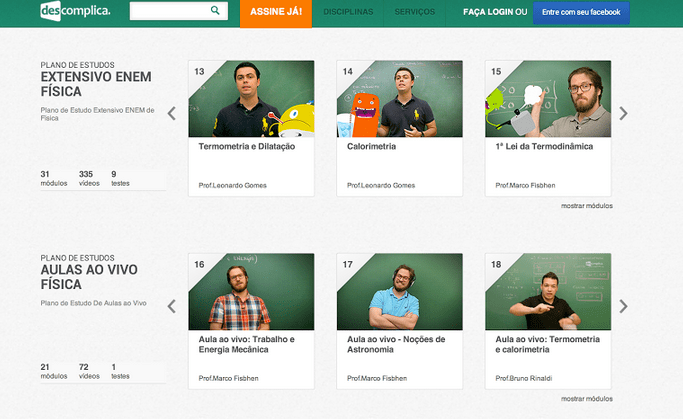Advance Aulas ao Vivo carousel with right arrow
The height and width of the screenshot is (419, 683).
pos(624,306)
